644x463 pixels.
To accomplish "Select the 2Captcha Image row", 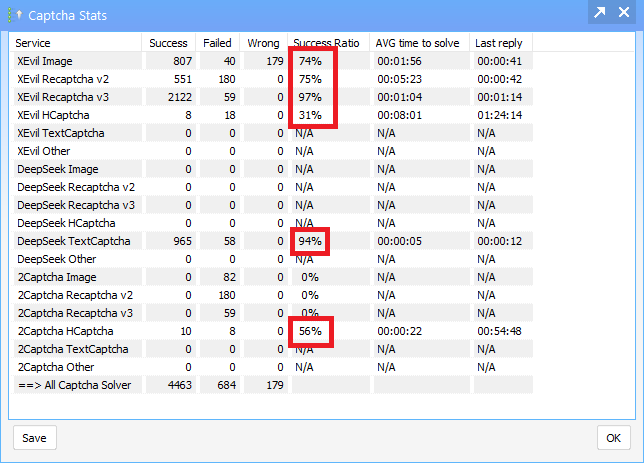I will pyautogui.click(x=273, y=277).
